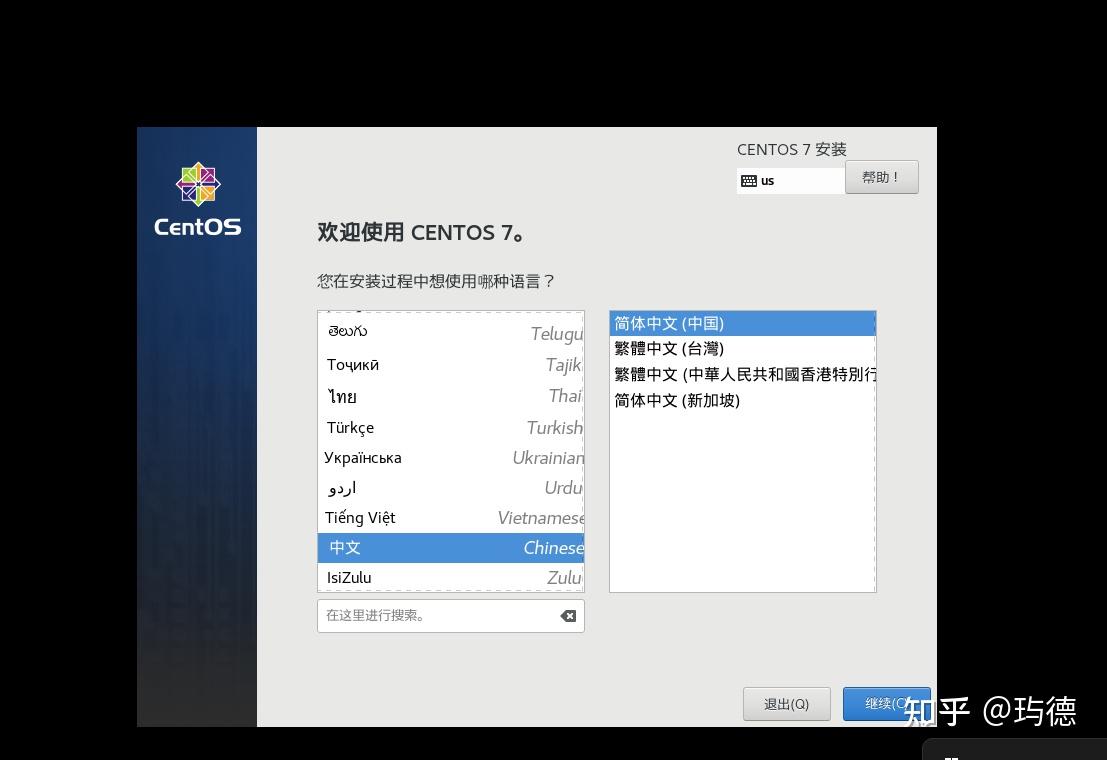This screenshot has height=760, width=1107.
Task: Click the CentOS logo in the sidebar
Action: tap(197, 196)
